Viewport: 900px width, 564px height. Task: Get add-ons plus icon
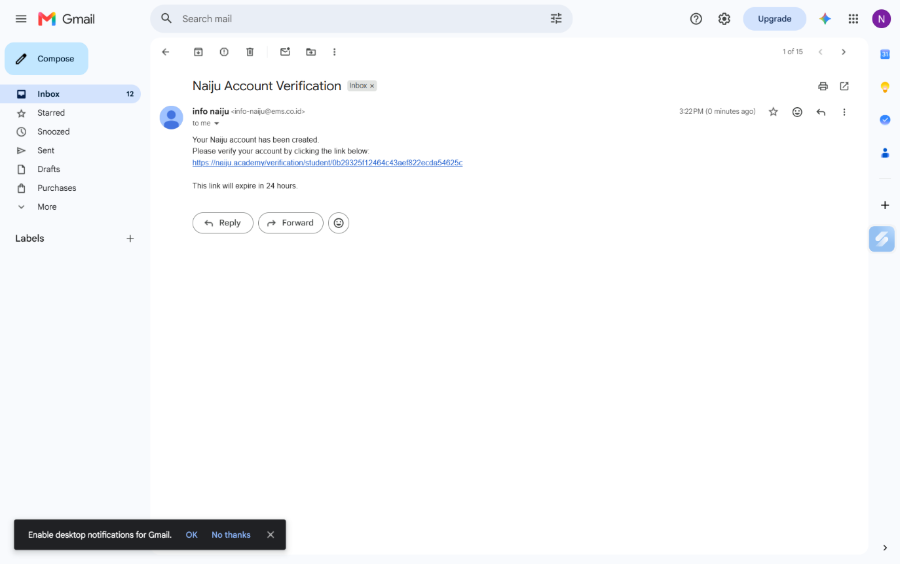(885, 205)
